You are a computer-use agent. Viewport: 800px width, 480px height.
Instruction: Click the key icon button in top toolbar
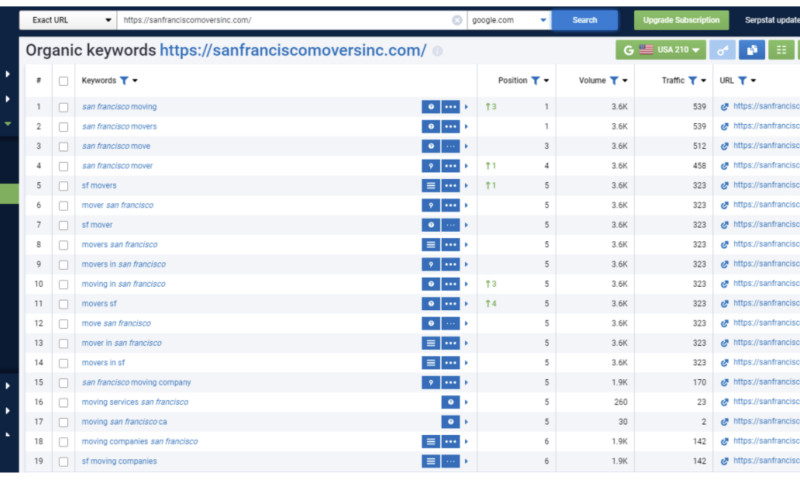coord(722,50)
